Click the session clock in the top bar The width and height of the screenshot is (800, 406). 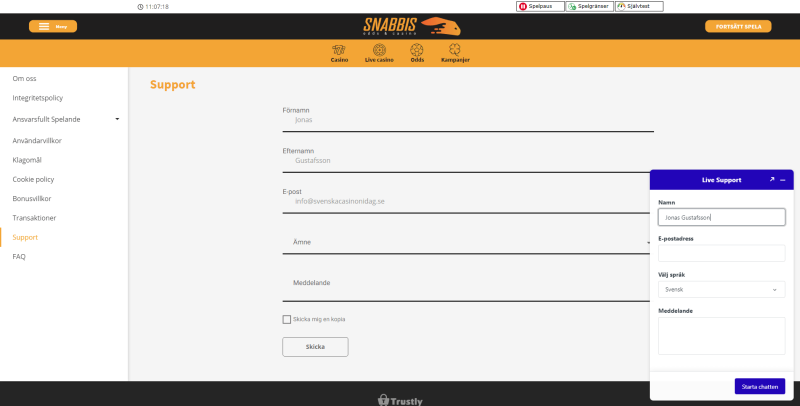tap(153, 7)
